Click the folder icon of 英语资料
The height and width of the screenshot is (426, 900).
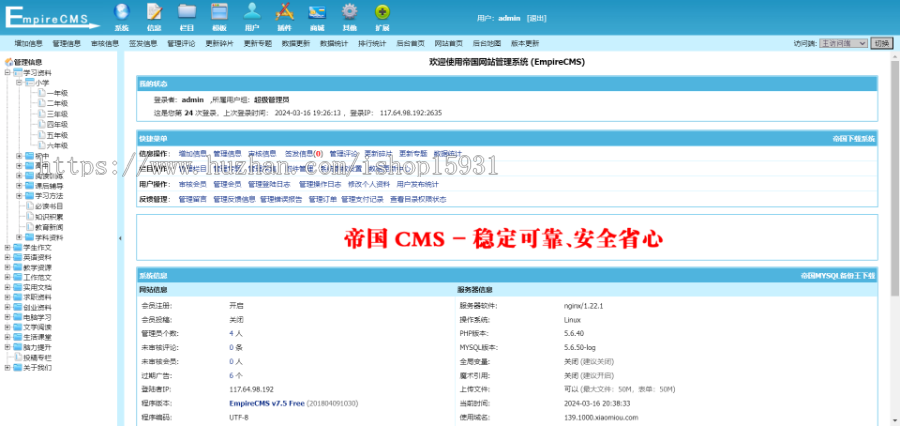pos(18,258)
